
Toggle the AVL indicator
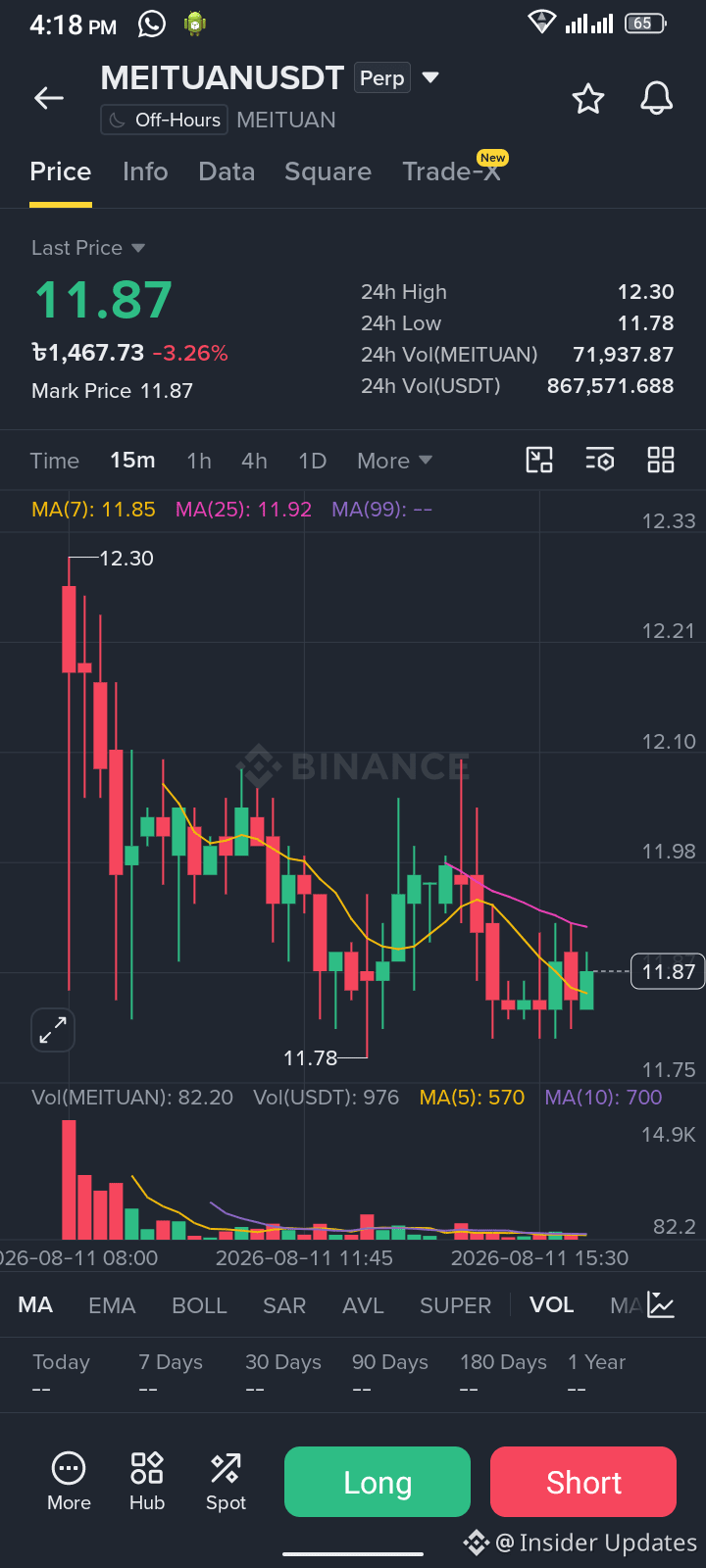coord(363,1305)
